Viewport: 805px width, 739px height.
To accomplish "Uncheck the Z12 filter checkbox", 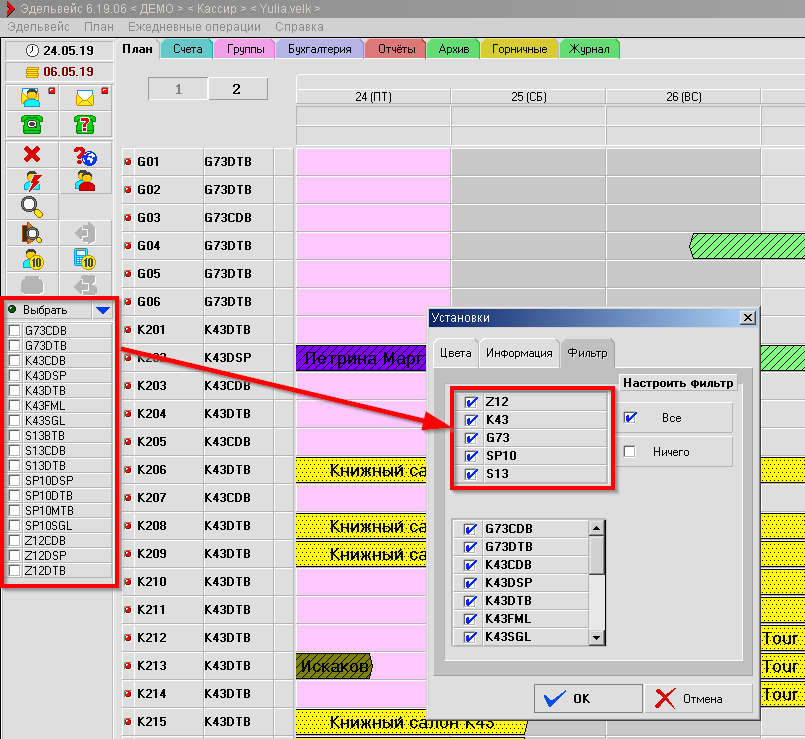I will pyautogui.click(x=471, y=402).
